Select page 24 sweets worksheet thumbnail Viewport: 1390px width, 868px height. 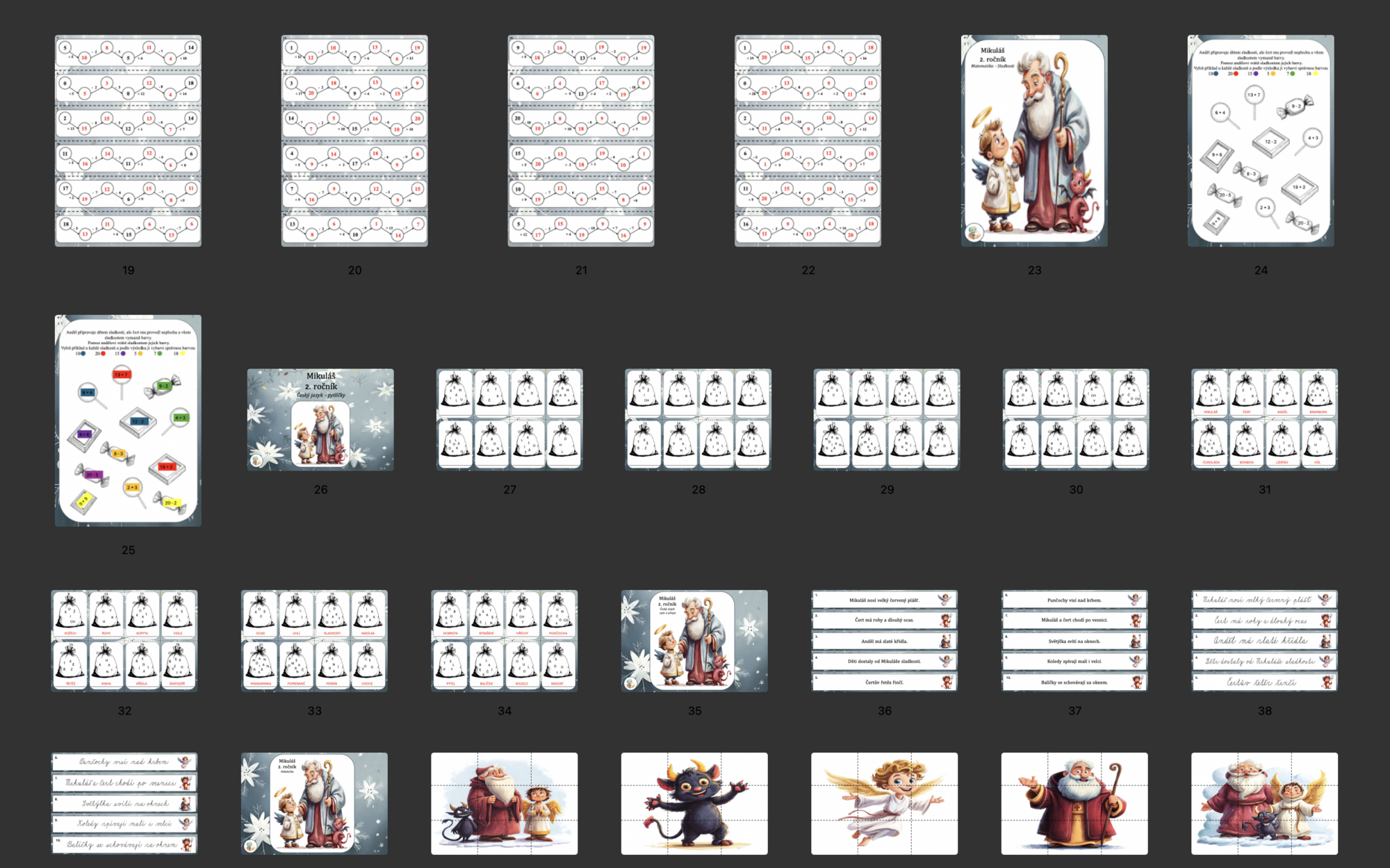(x=1261, y=140)
